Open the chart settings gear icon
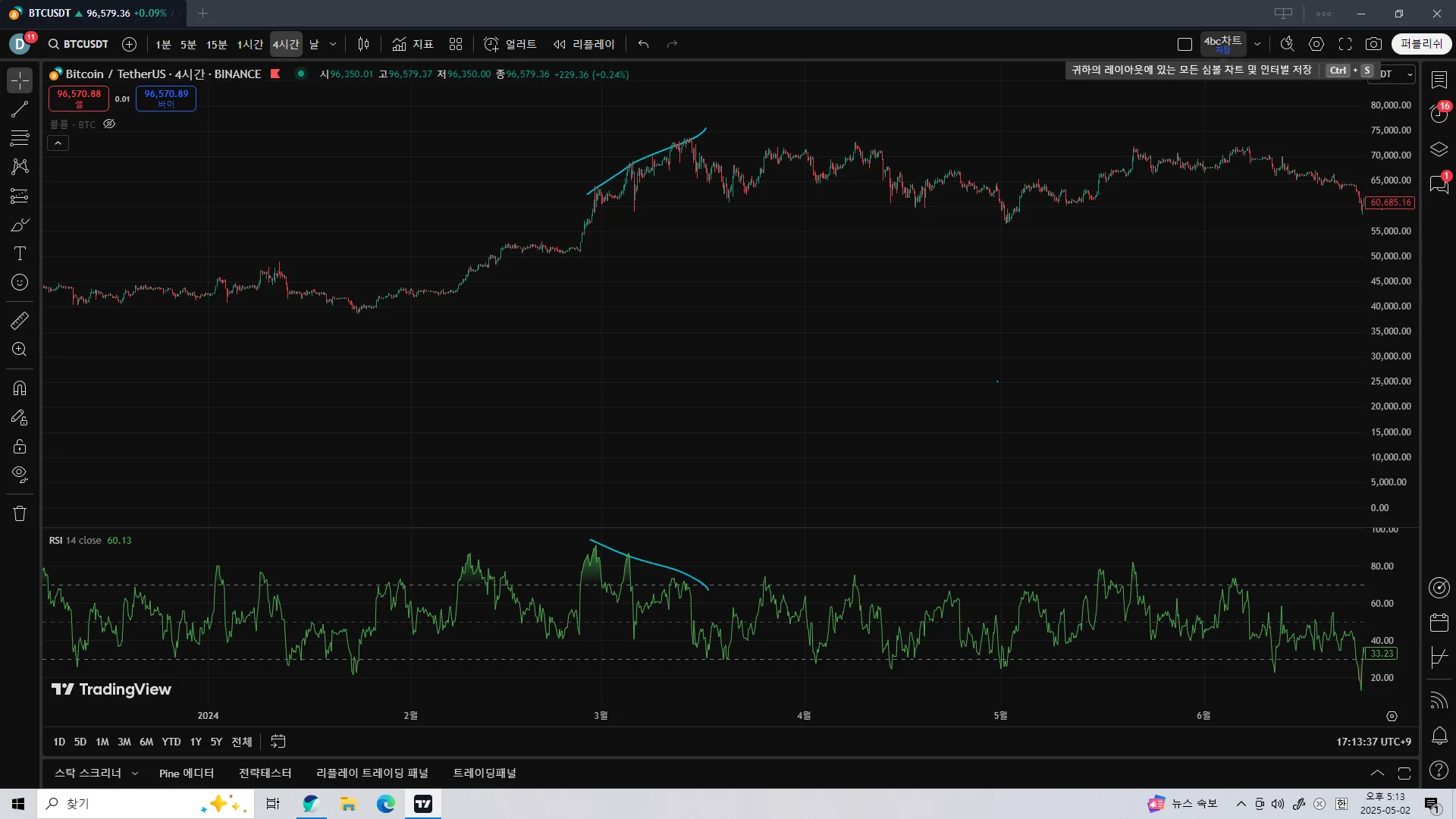1456x819 pixels. pyautogui.click(x=1316, y=44)
